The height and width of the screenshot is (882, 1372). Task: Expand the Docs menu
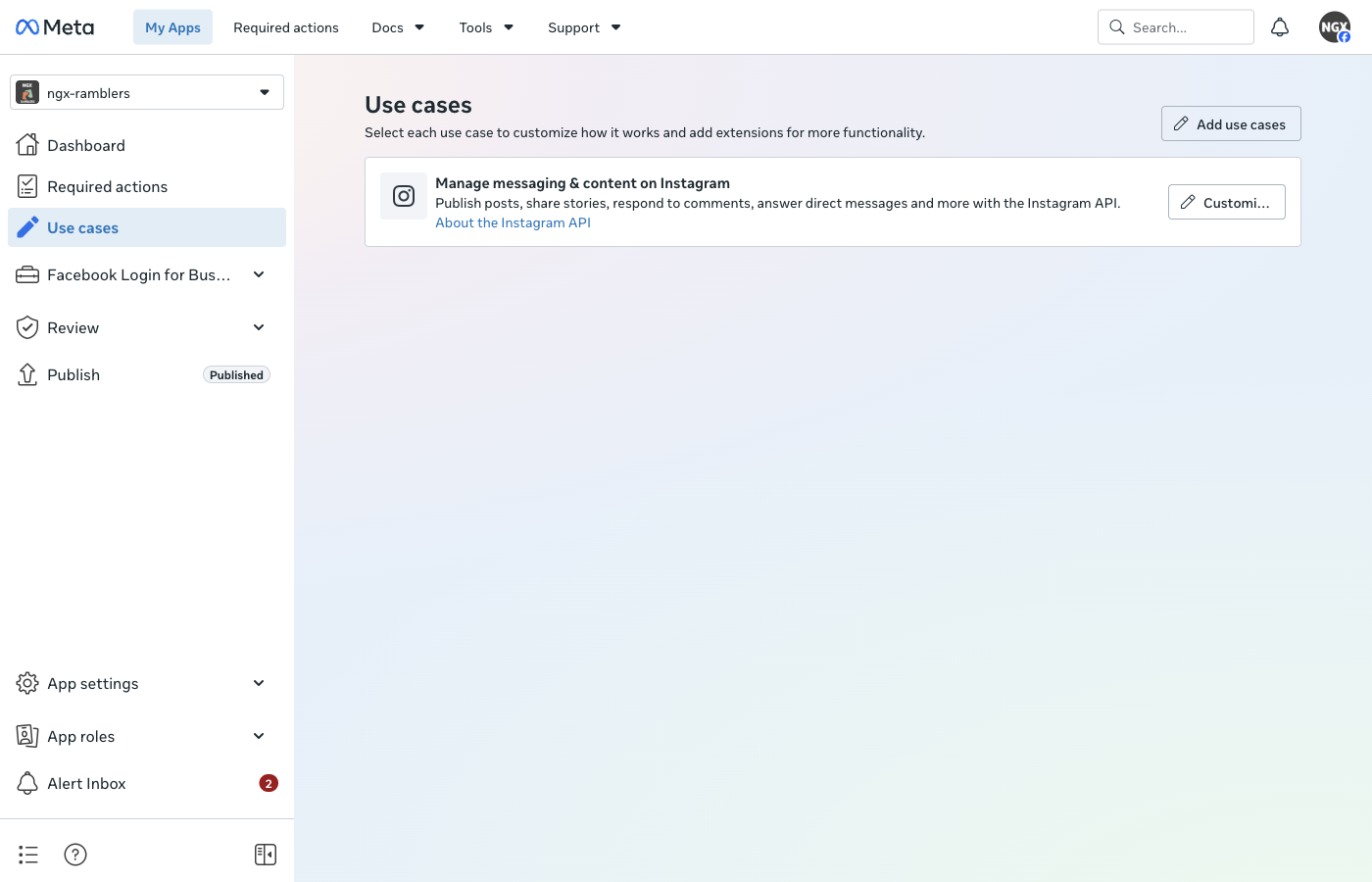coord(398,27)
